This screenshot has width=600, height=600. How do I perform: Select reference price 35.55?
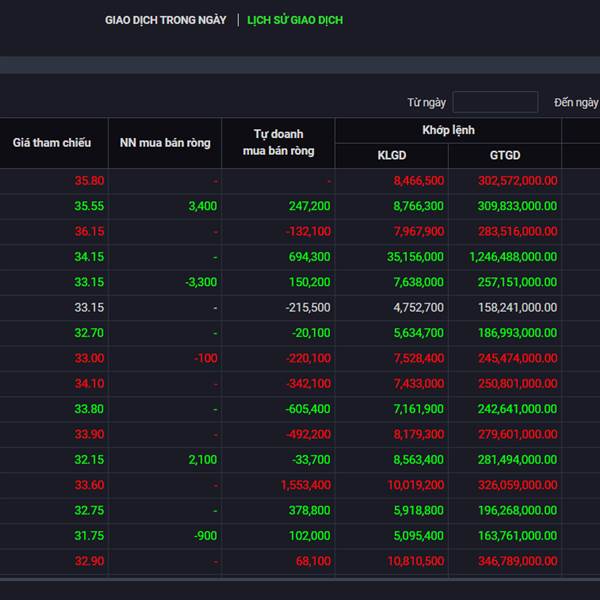tap(89, 206)
